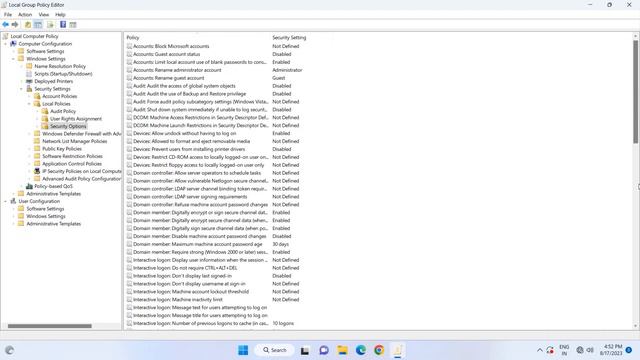Collapse the Local Policies node

pyautogui.click(x=29, y=104)
